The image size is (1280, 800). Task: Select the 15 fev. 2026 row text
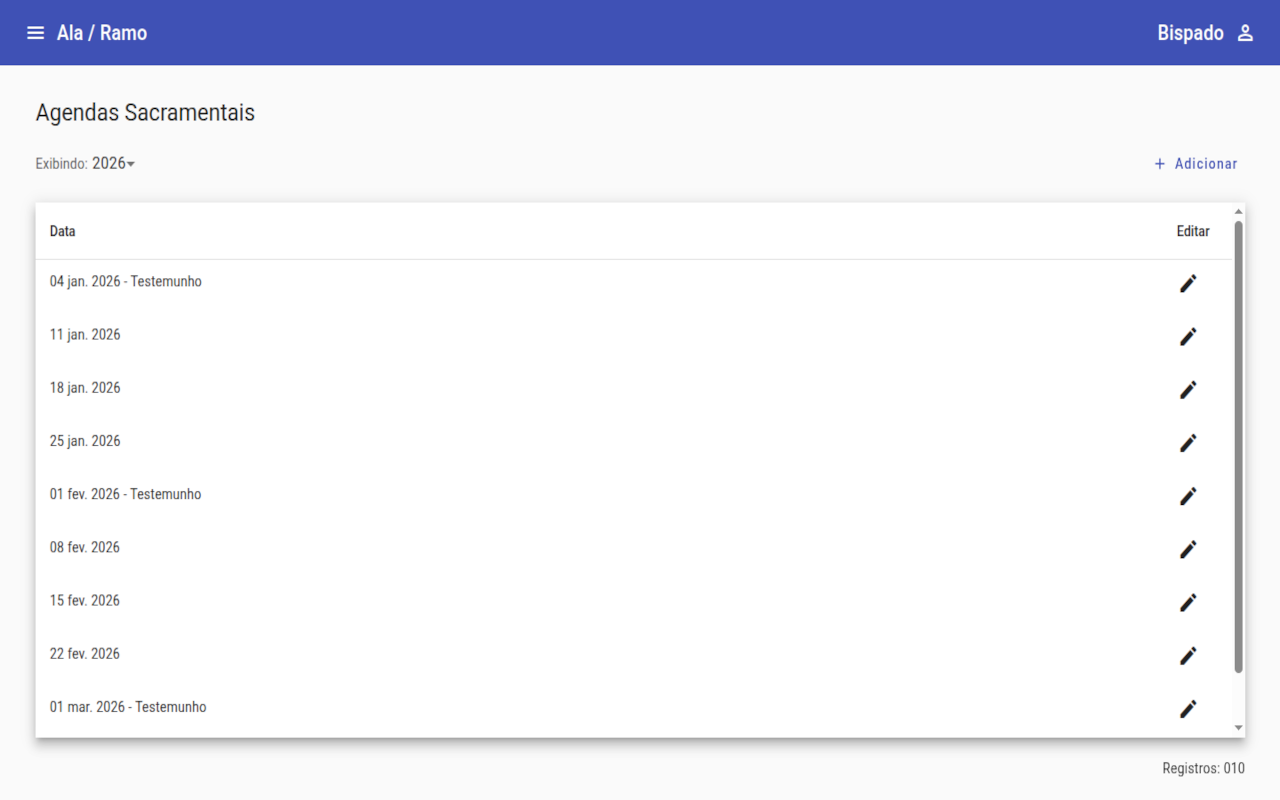85,601
